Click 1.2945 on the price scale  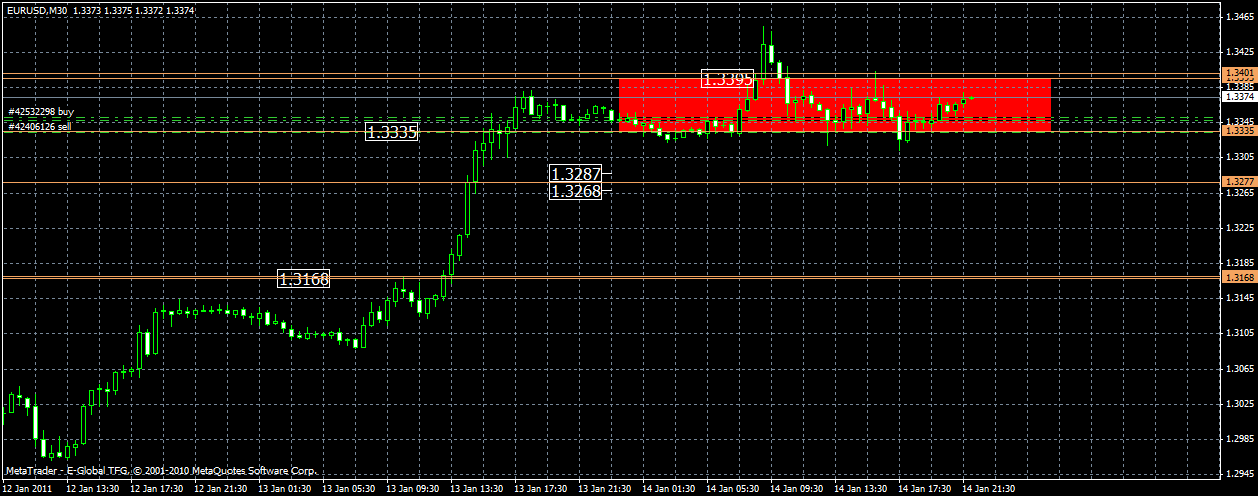(x=1240, y=473)
